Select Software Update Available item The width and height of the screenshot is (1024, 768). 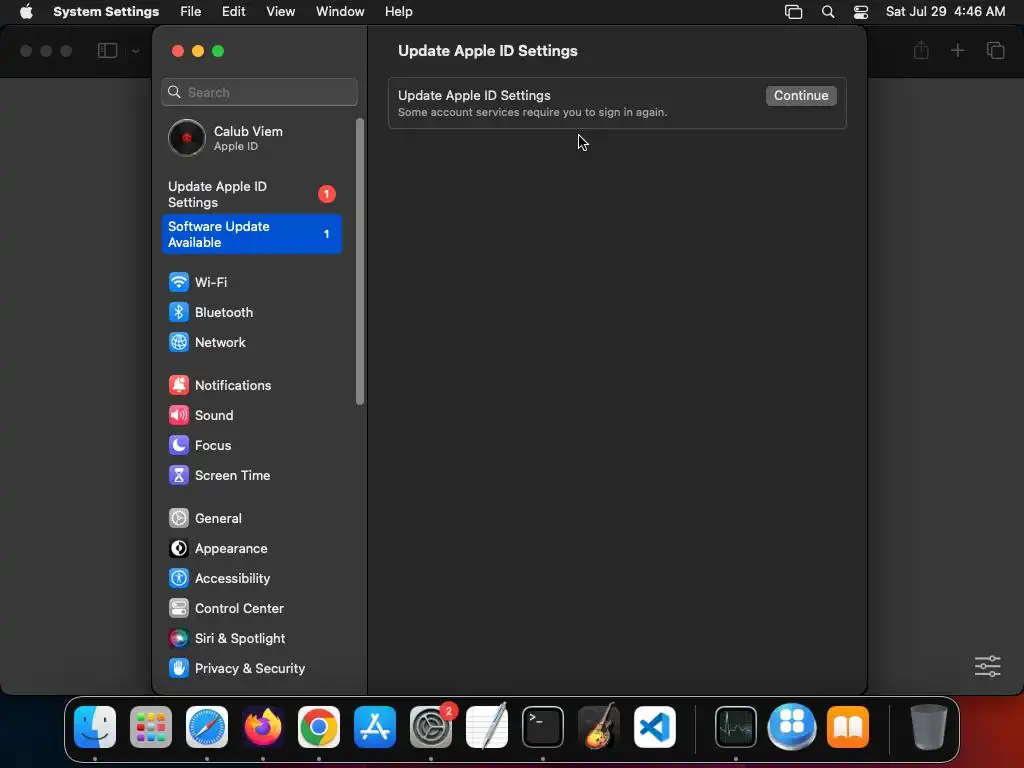pos(251,234)
